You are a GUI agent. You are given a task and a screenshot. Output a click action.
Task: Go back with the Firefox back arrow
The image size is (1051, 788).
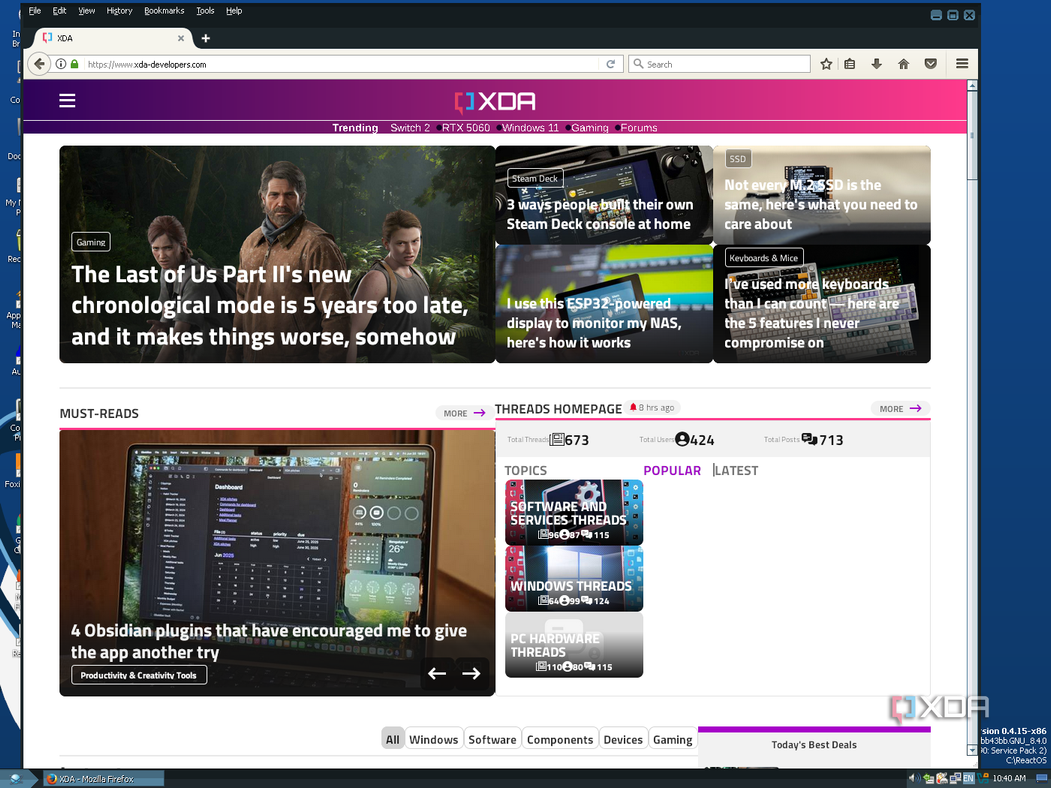(39, 64)
